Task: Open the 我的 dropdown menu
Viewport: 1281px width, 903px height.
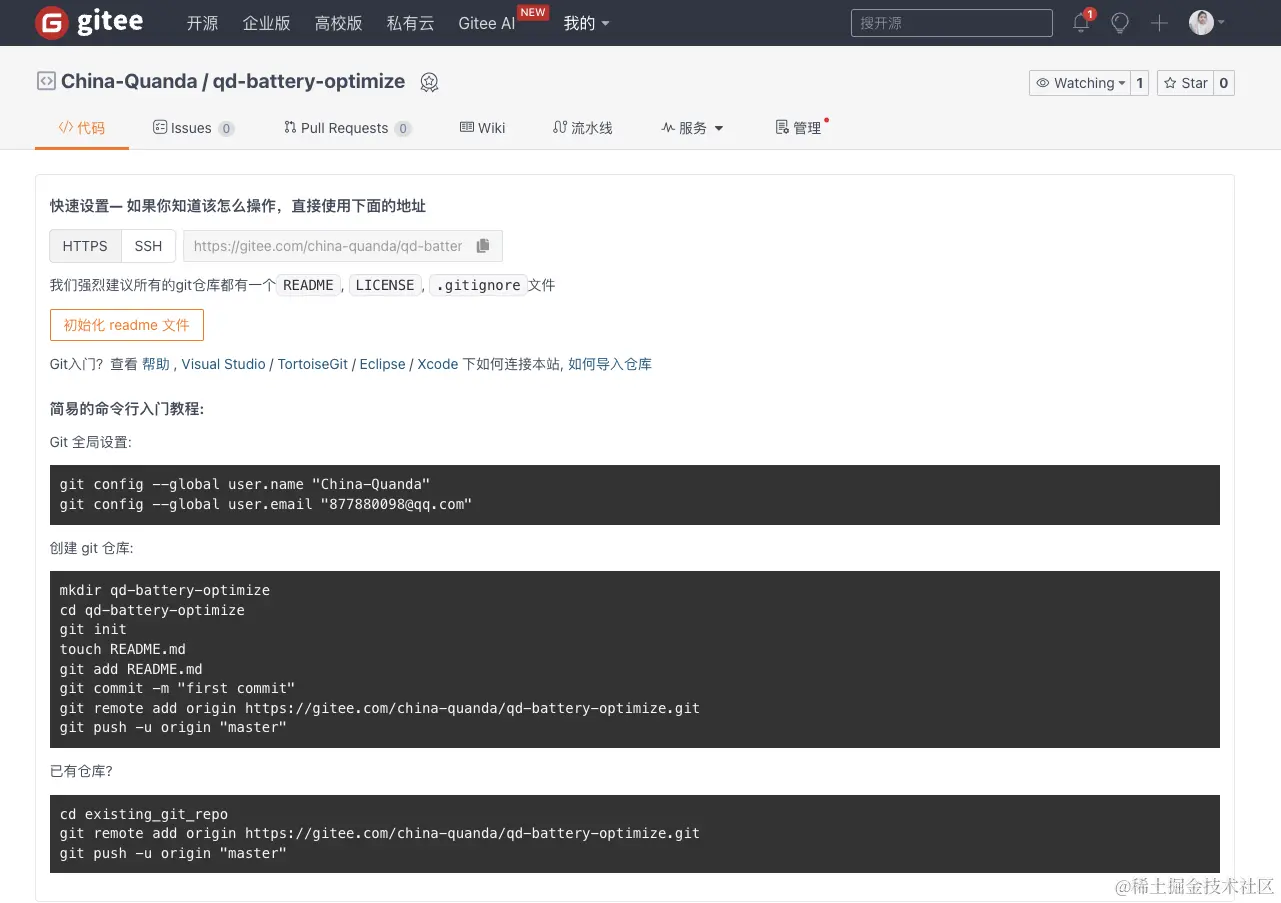Action: click(x=586, y=23)
